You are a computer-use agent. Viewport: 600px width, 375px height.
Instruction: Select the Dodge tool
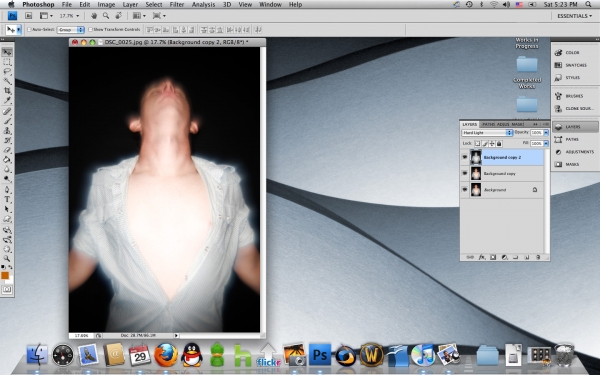tap(7, 179)
